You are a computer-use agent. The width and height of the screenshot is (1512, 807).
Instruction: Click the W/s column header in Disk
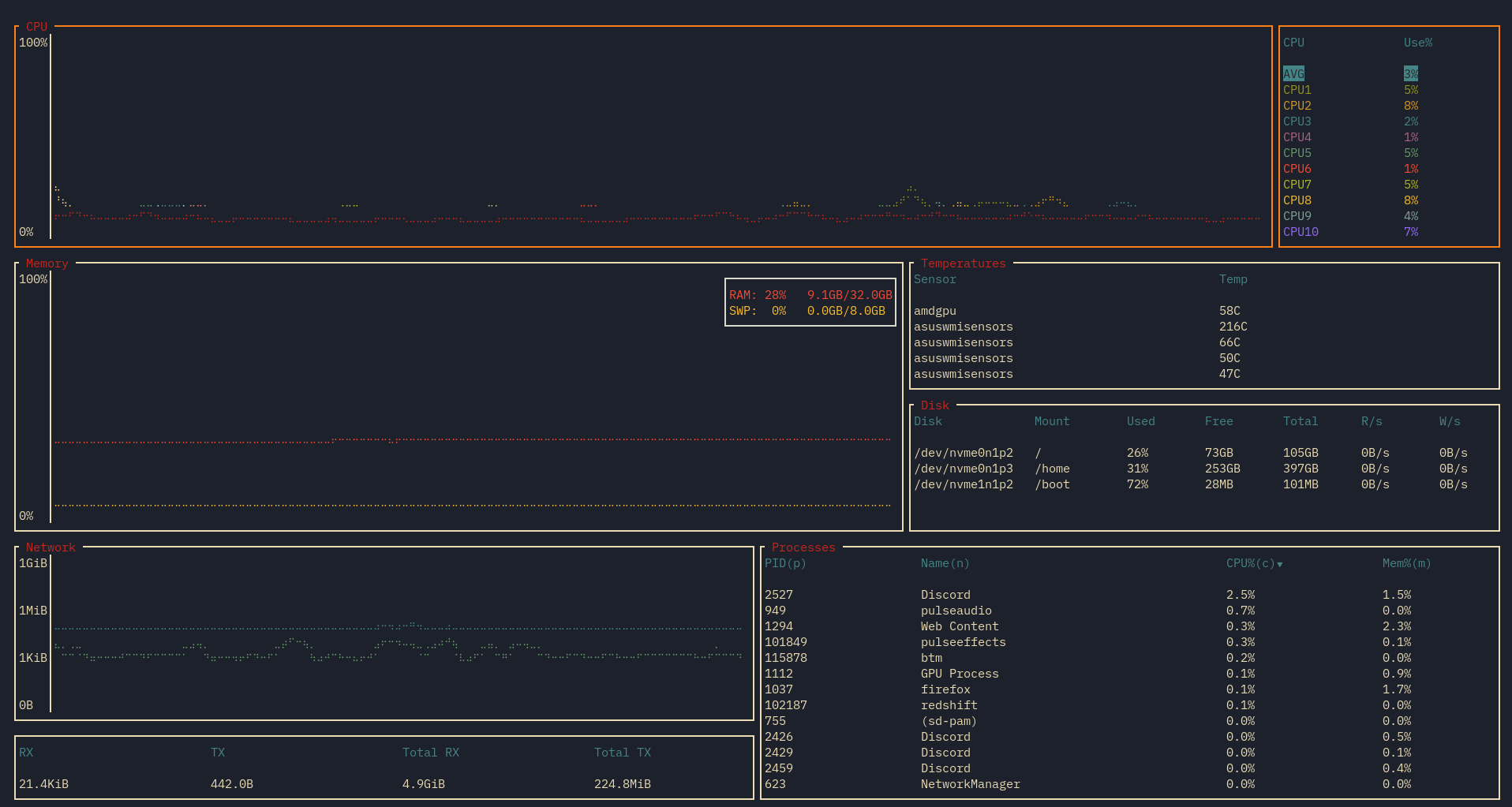[x=1450, y=421]
